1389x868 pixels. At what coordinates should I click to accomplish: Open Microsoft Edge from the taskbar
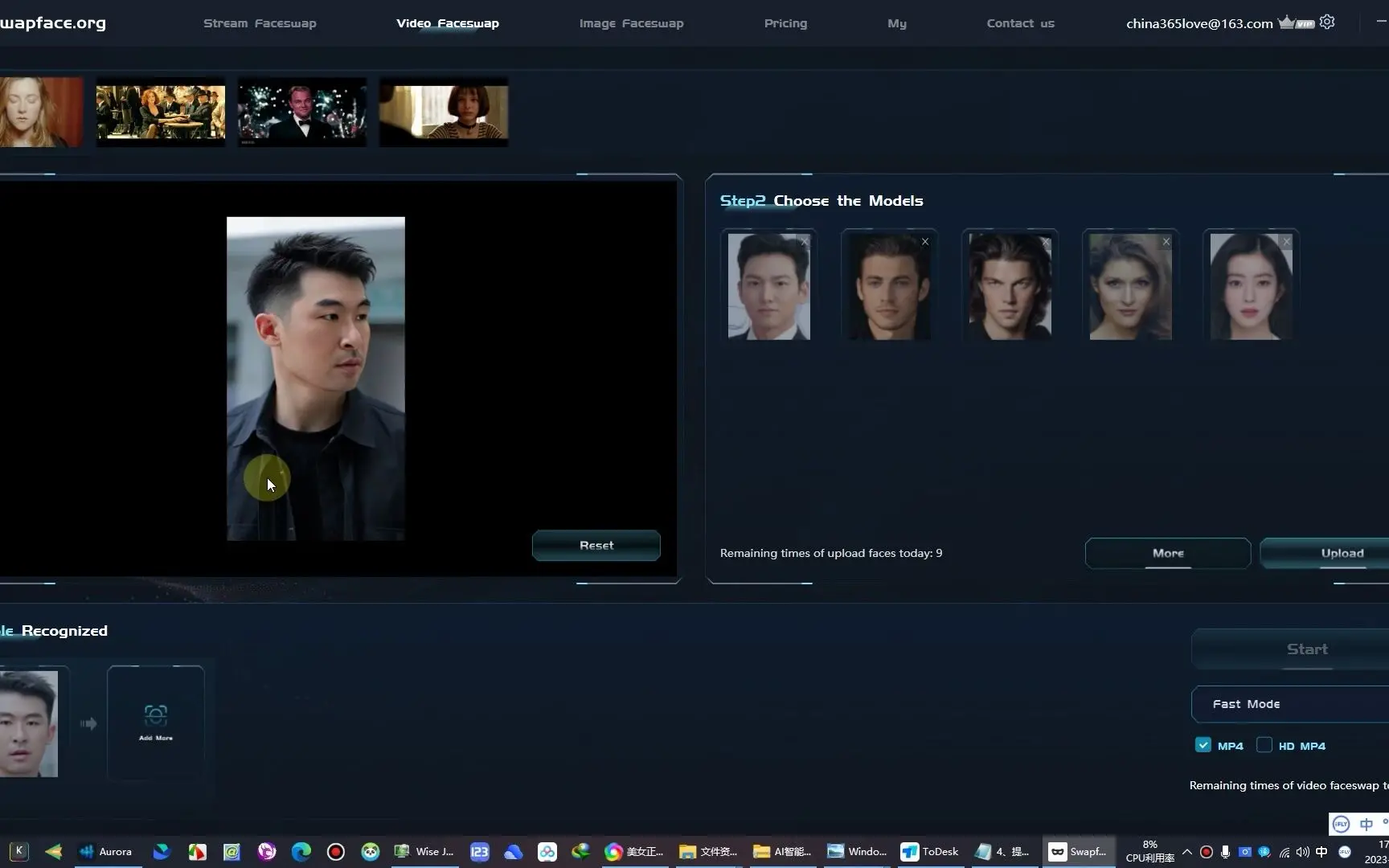click(301, 851)
